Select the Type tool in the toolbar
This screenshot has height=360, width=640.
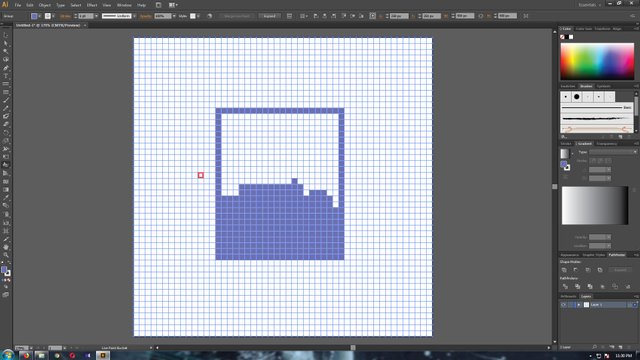6,76
